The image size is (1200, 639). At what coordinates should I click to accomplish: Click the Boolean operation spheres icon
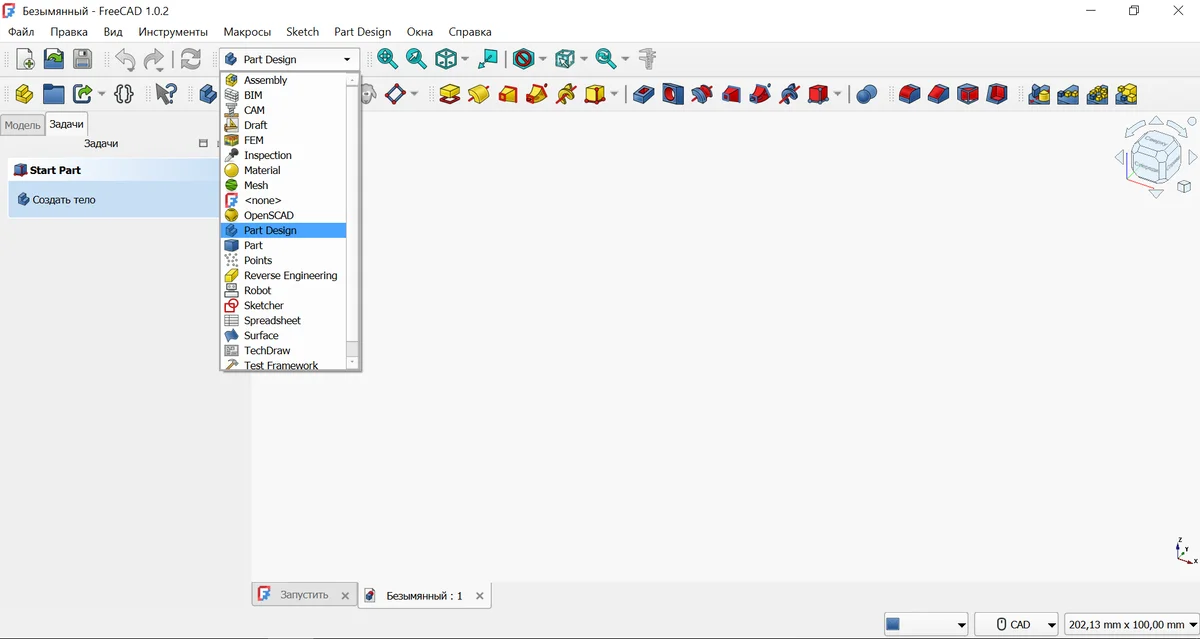click(867, 94)
